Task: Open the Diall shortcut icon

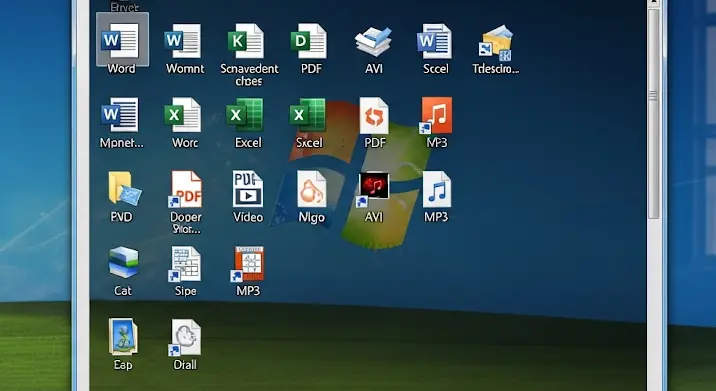Action: point(185,338)
